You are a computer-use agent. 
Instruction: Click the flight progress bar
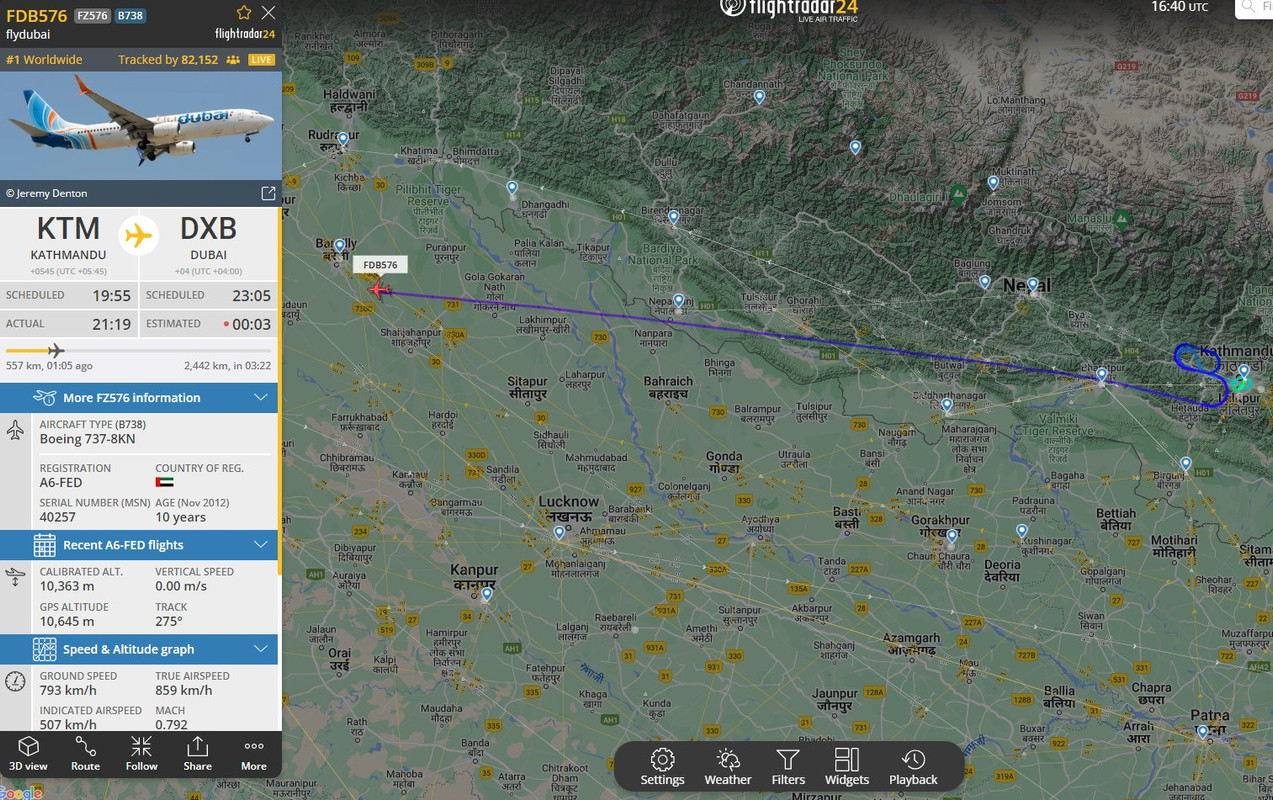pos(139,350)
